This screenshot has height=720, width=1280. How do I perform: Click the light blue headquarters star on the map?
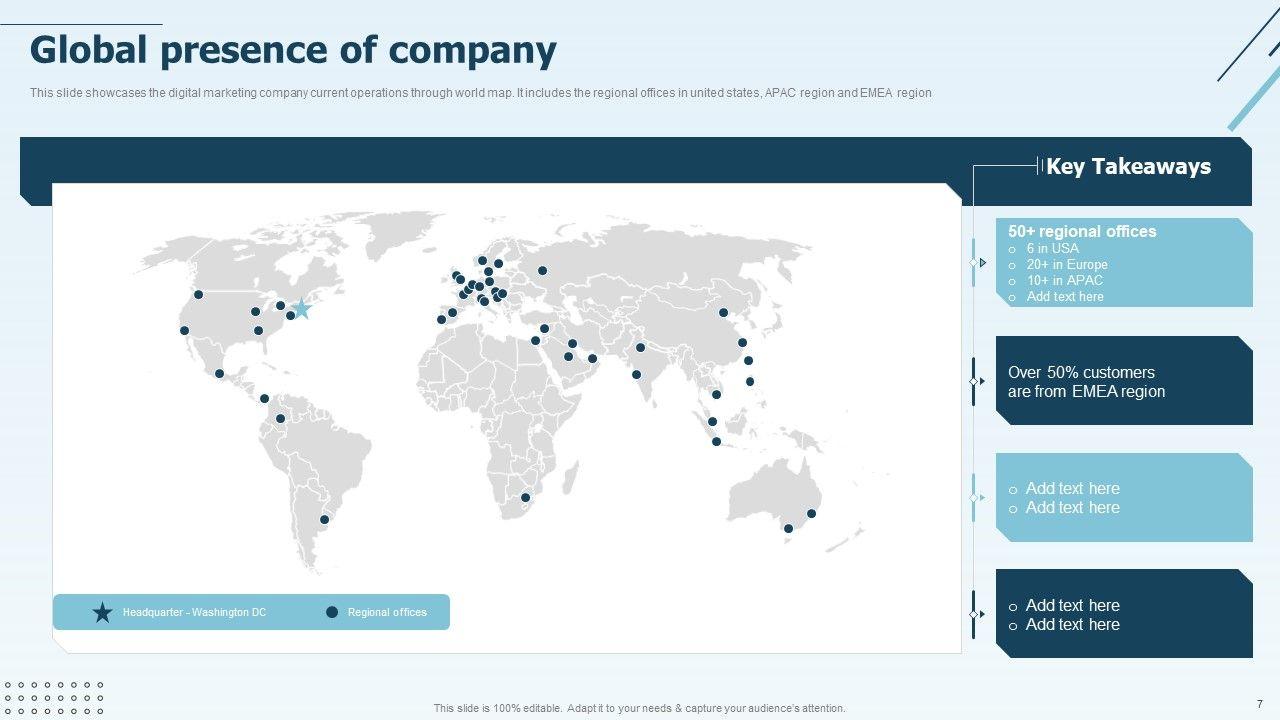coord(301,309)
